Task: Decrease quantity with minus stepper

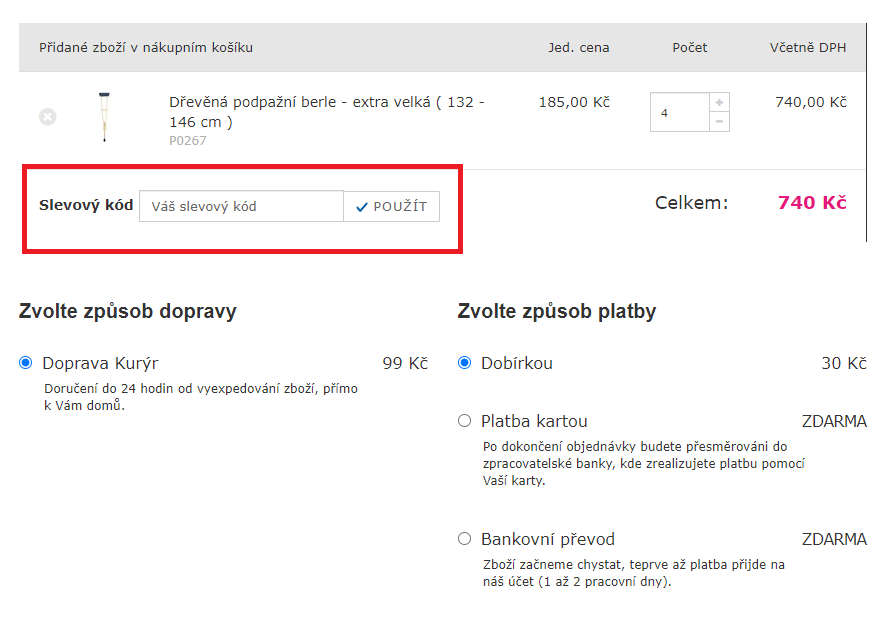Action: 719,122
